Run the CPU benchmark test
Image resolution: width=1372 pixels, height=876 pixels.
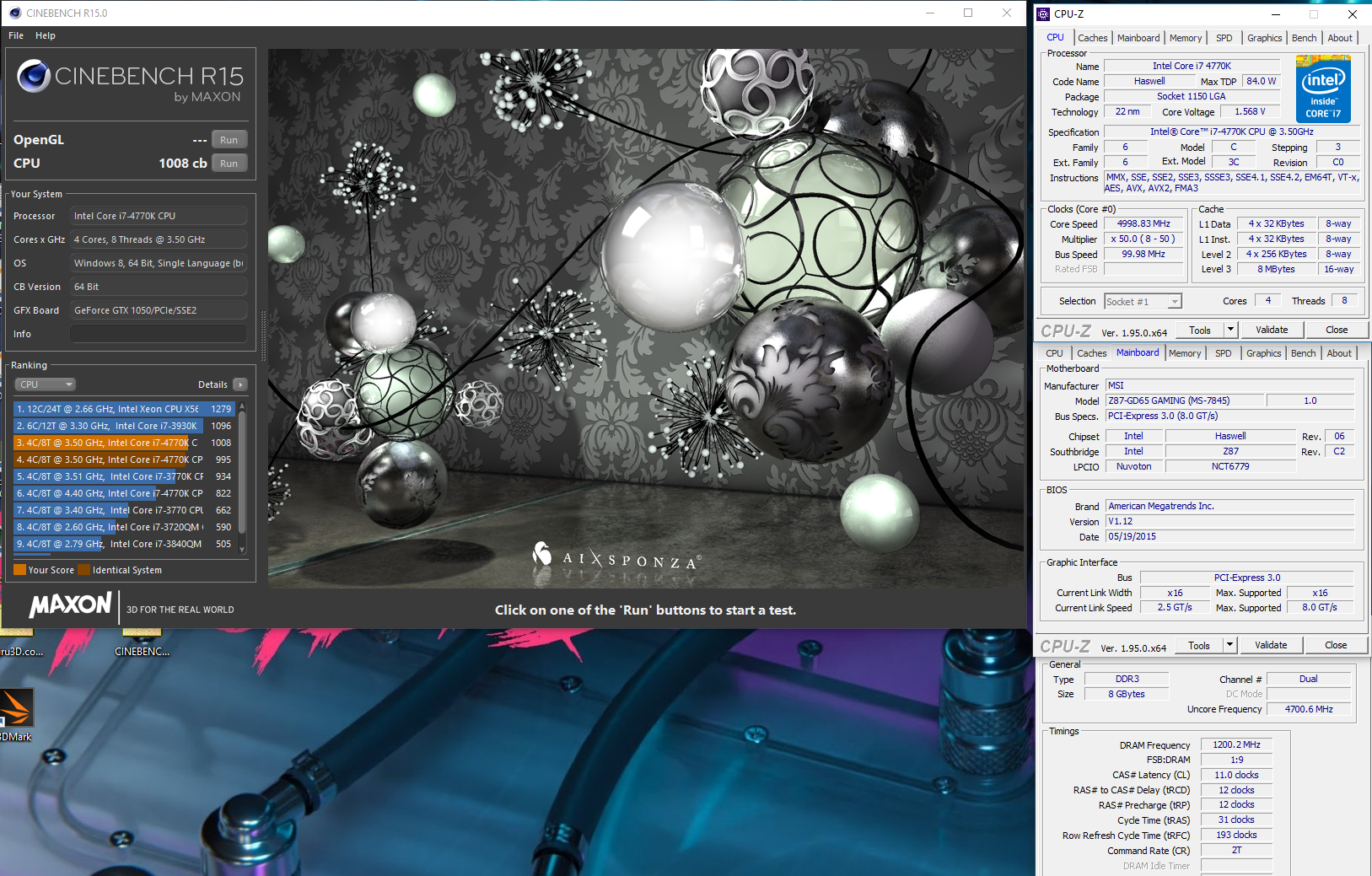(229, 164)
